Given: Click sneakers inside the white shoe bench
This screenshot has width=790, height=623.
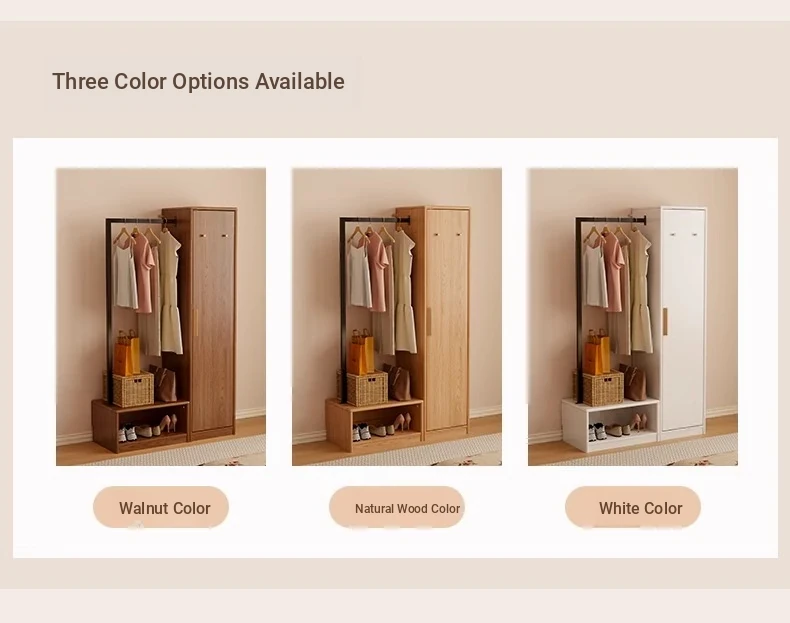Looking at the screenshot, I should tap(597, 432).
